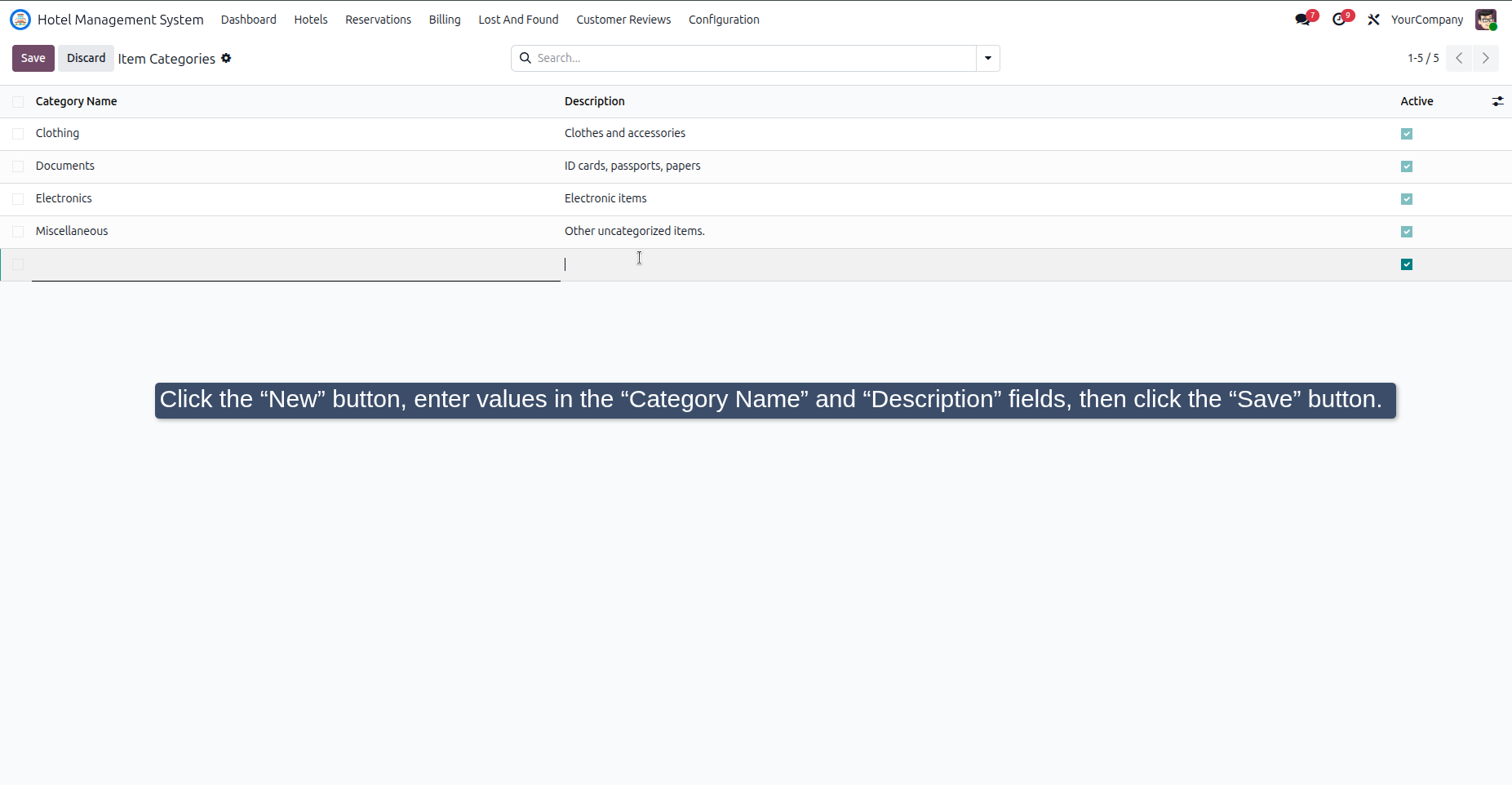Click the debug tools wrench icon
Screen dimensions: 1512x785
pos(1374,20)
